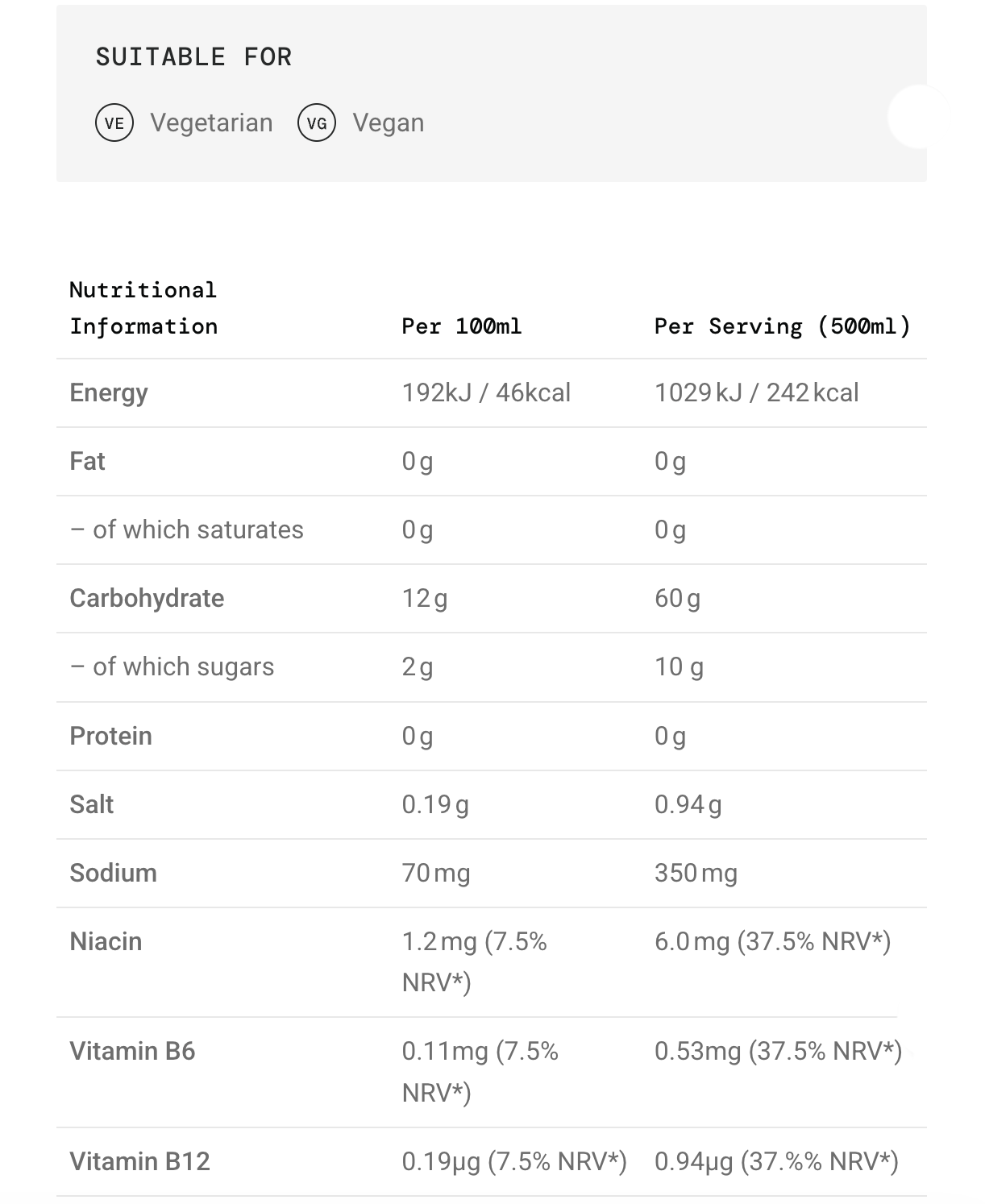
Task: Click the VG vegan badge icon
Action: point(317,123)
